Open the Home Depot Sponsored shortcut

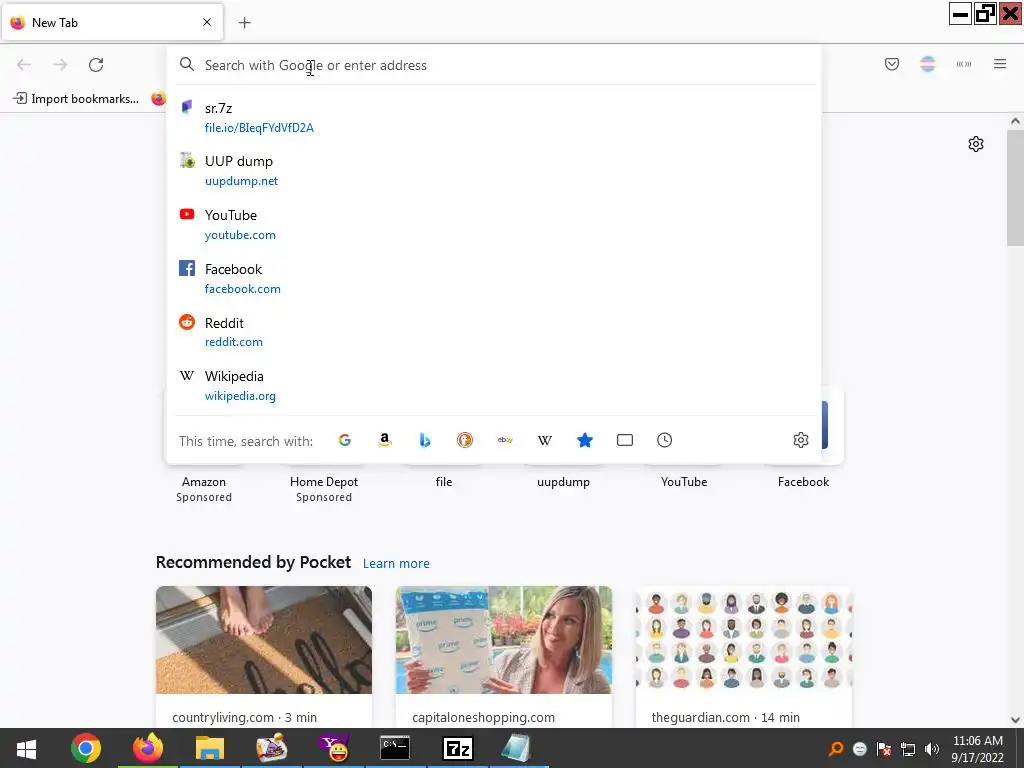(324, 488)
